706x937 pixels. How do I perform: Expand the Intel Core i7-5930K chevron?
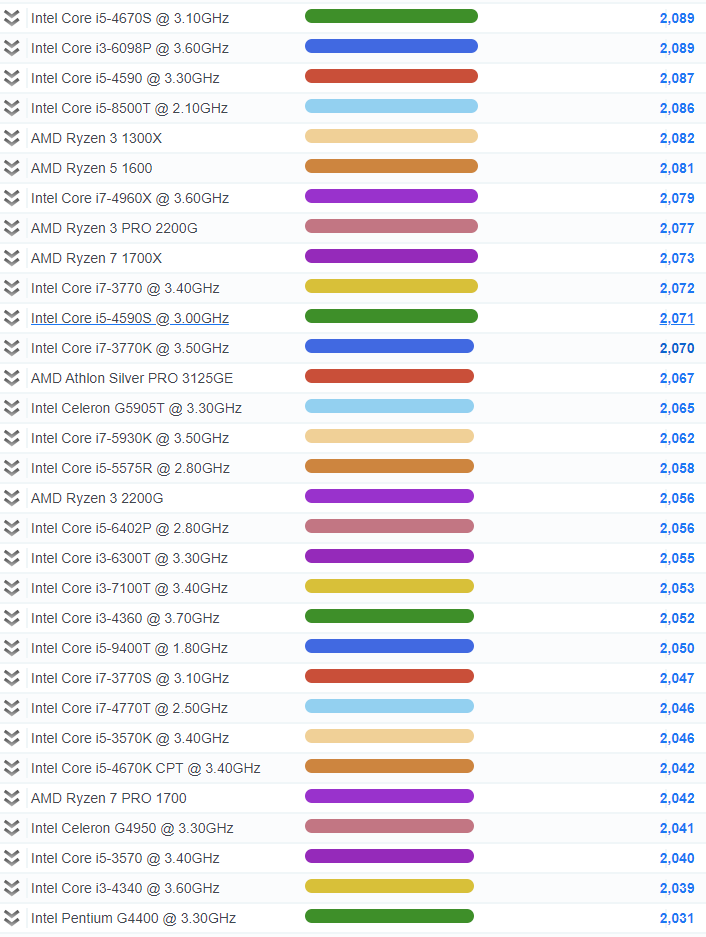11,438
